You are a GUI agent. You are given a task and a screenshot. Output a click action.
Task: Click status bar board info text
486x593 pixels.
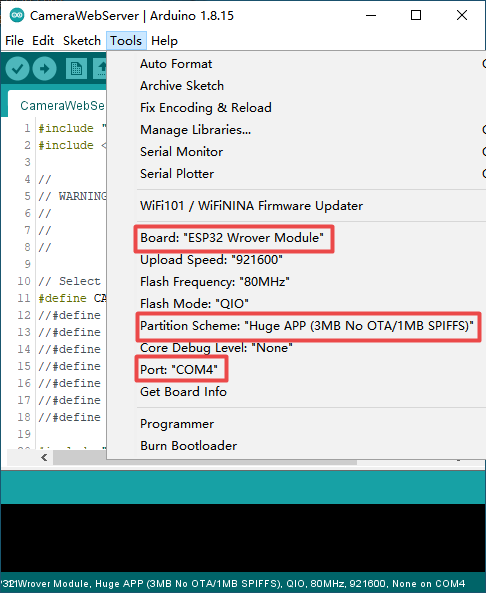click(233, 584)
